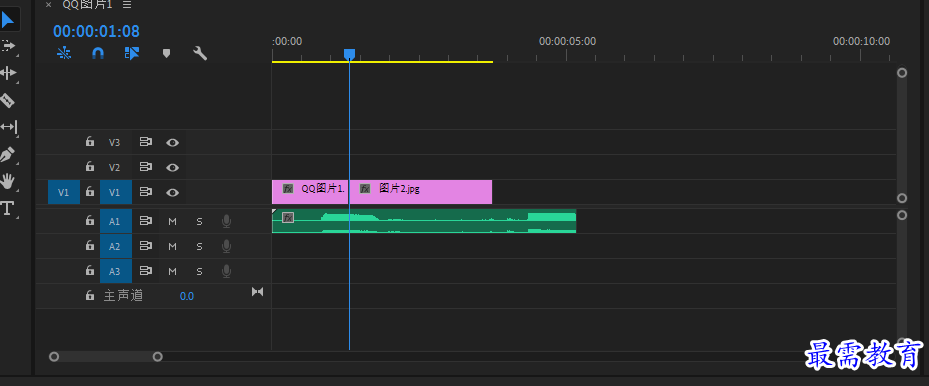Toggle lock on track V3
This screenshot has width=929, height=386.
pyautogui.click(x=89, y=142)
